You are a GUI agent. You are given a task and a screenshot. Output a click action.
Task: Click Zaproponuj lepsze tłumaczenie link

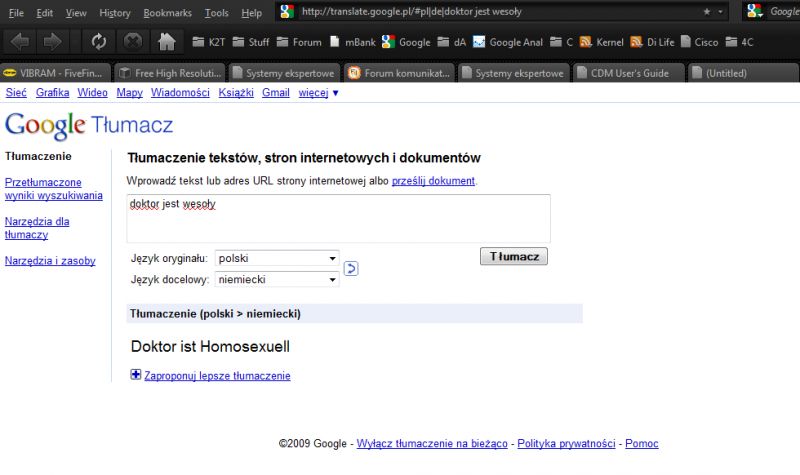click(x=217, y=376)
